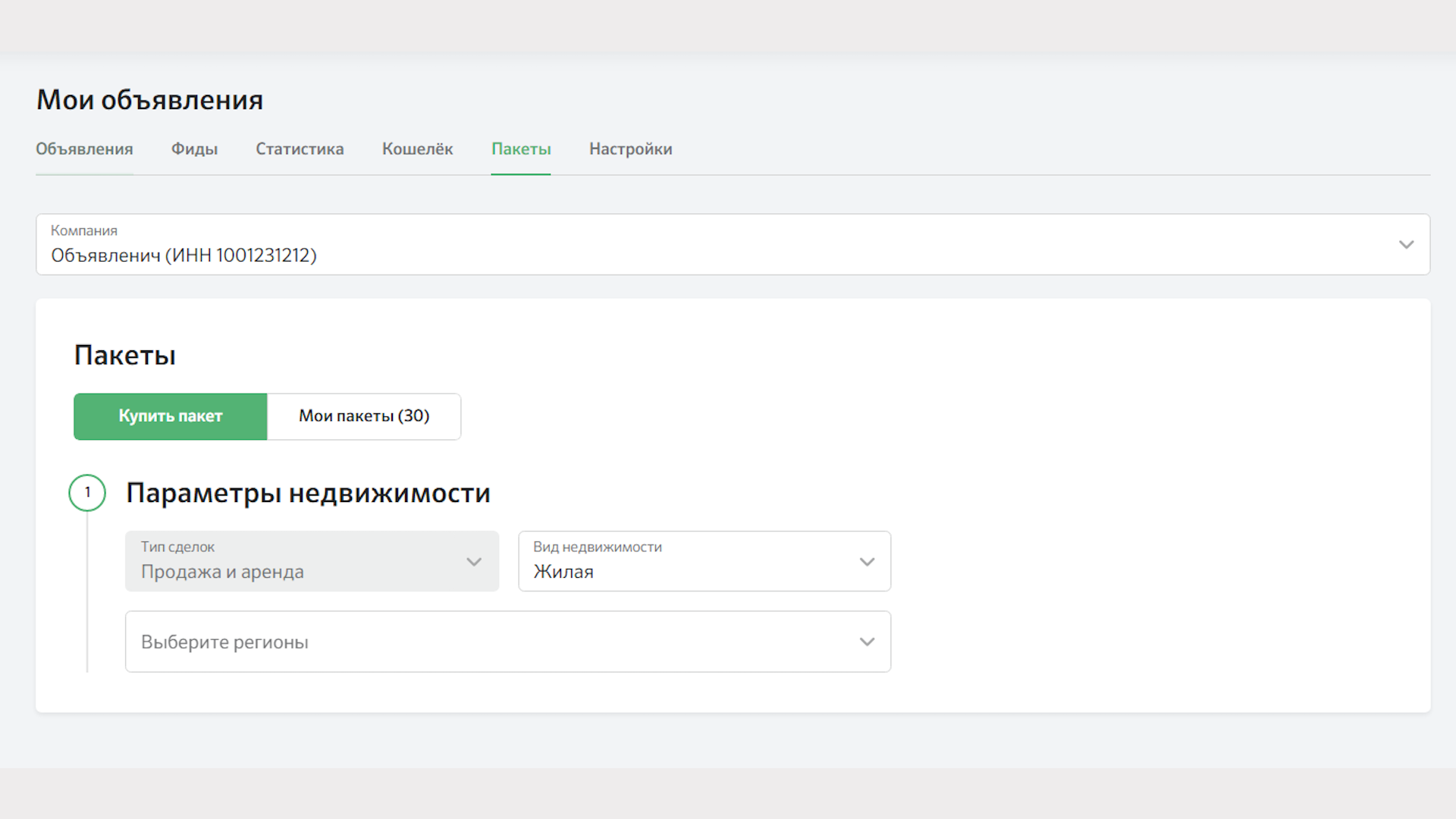
Task: Expand the regions selector chevron
Action: [867, 642]
